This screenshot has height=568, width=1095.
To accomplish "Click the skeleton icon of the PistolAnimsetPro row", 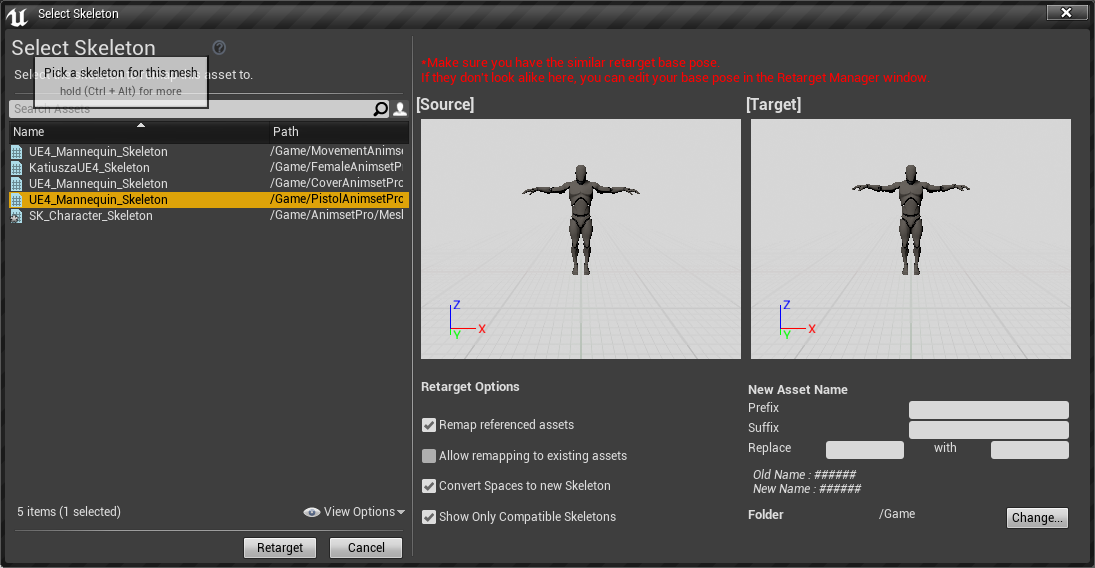I will coord(17,200).
